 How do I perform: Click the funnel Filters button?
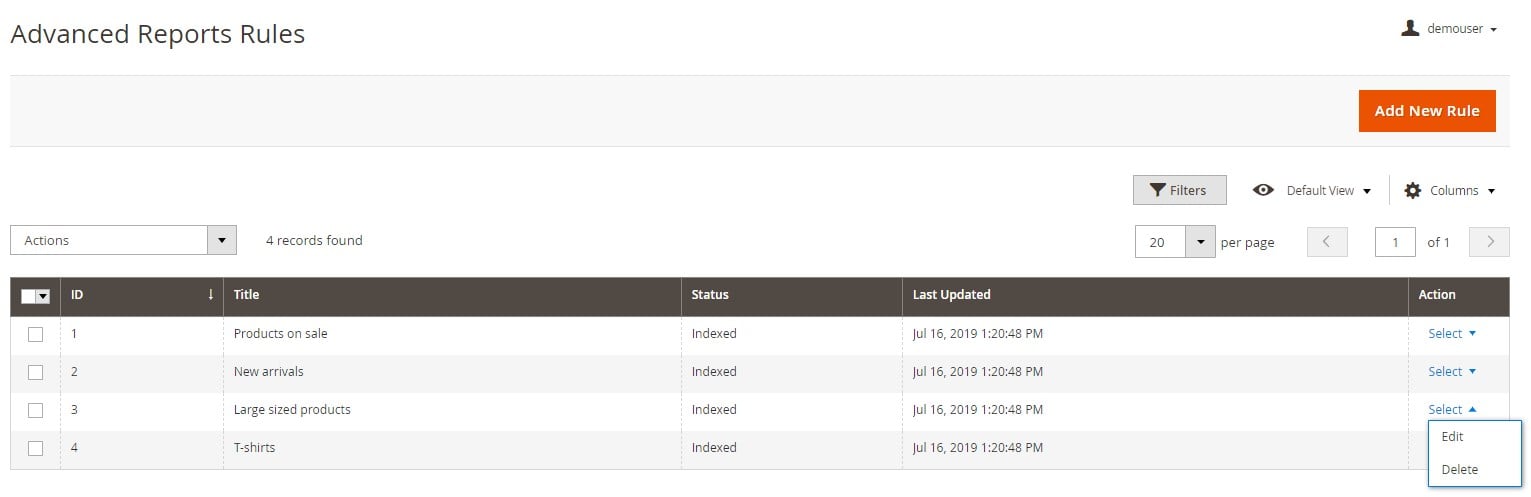(x=1179, y=190)
